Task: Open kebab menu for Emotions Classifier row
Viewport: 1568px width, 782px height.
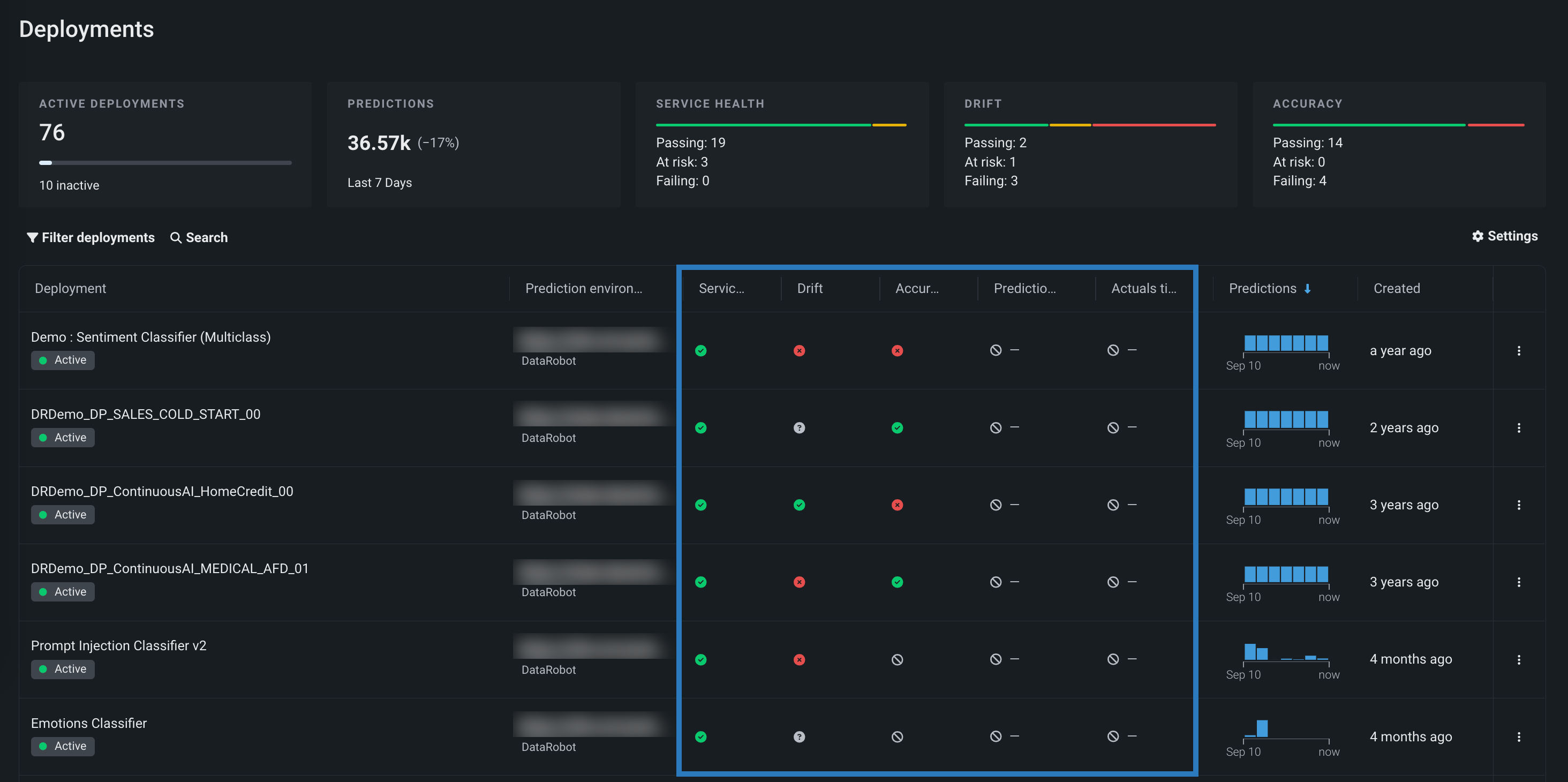Action: tap(1519, 737)
